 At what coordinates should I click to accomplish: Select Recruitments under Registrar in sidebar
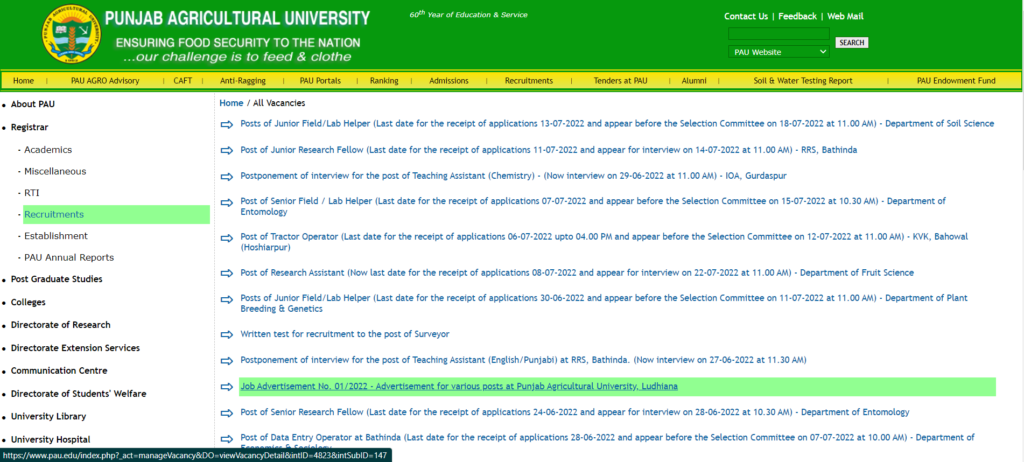click(x=54, y=214)
